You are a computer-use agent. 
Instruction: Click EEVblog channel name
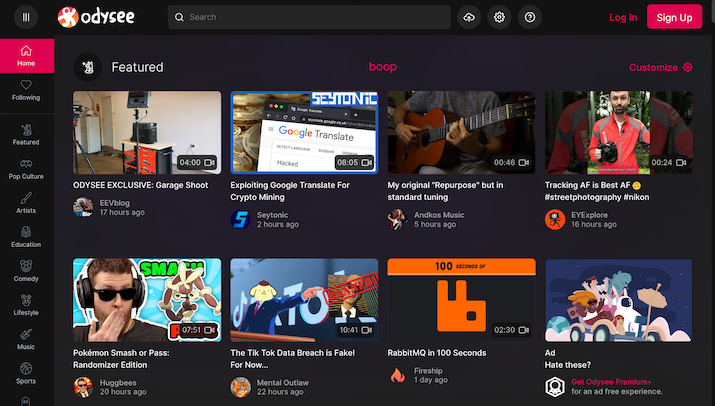tap(114, 203)
